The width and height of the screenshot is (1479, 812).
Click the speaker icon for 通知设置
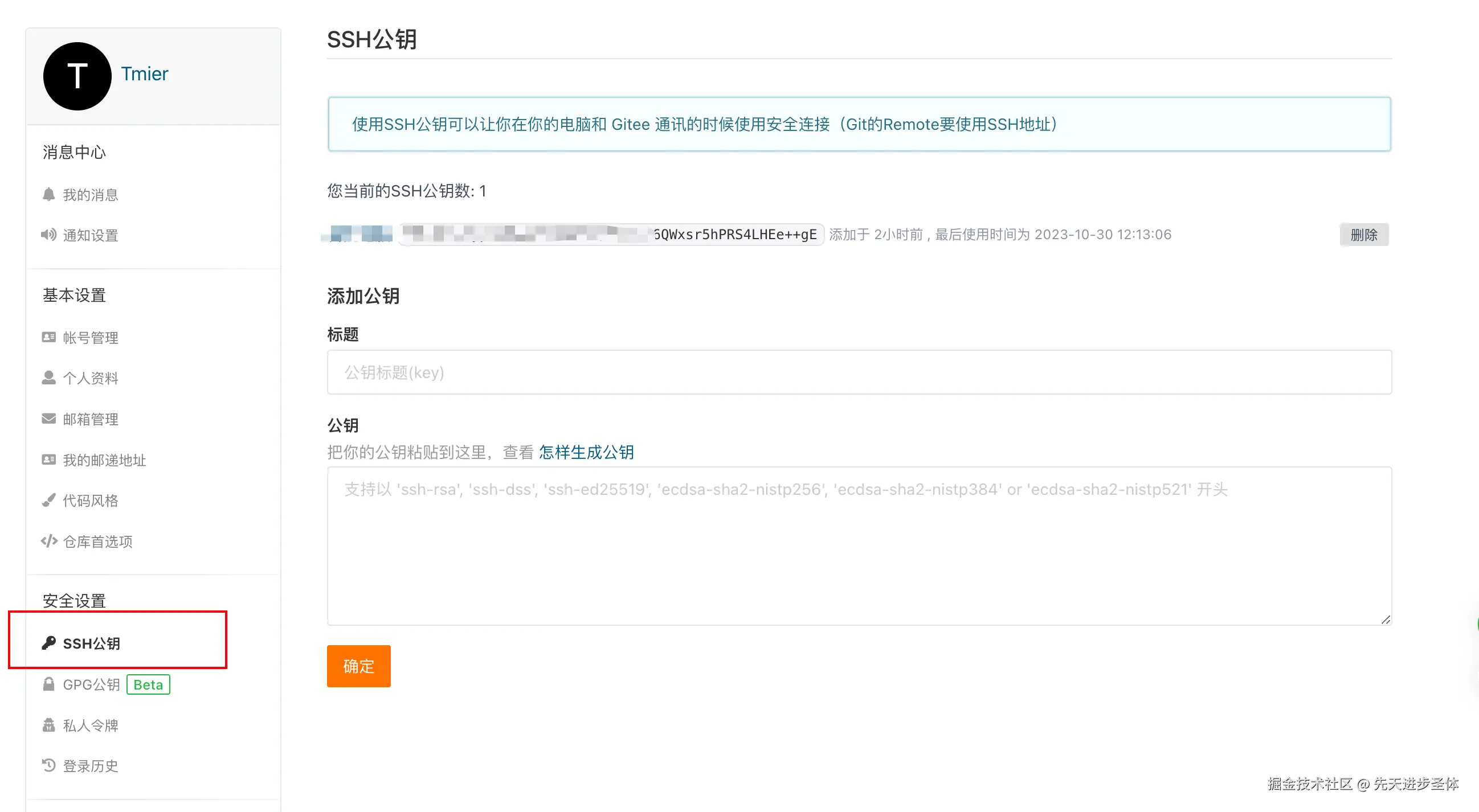49,235
